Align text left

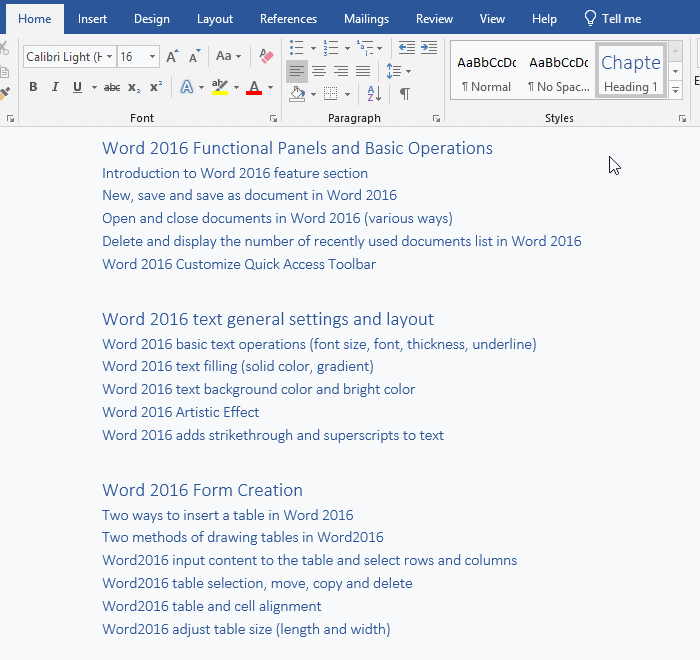click(x=297, y=71)
